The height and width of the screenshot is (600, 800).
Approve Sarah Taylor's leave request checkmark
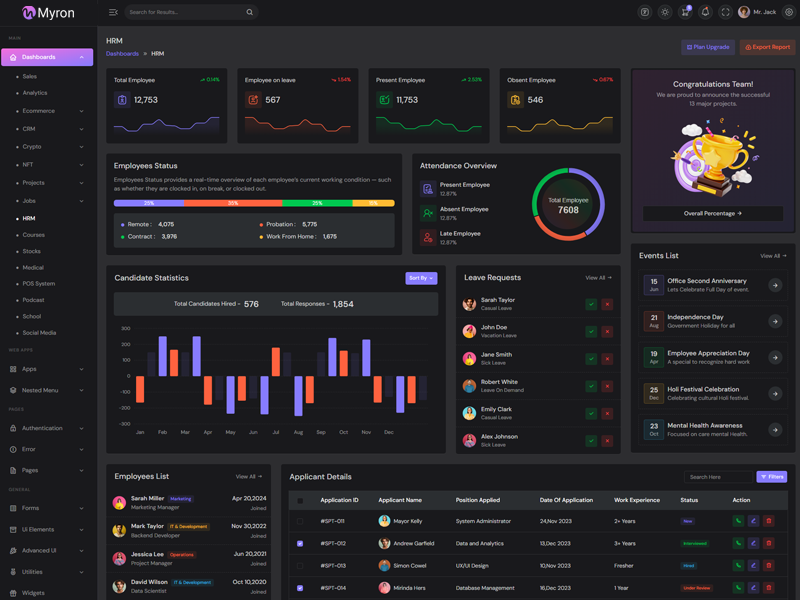pos(591,304)
